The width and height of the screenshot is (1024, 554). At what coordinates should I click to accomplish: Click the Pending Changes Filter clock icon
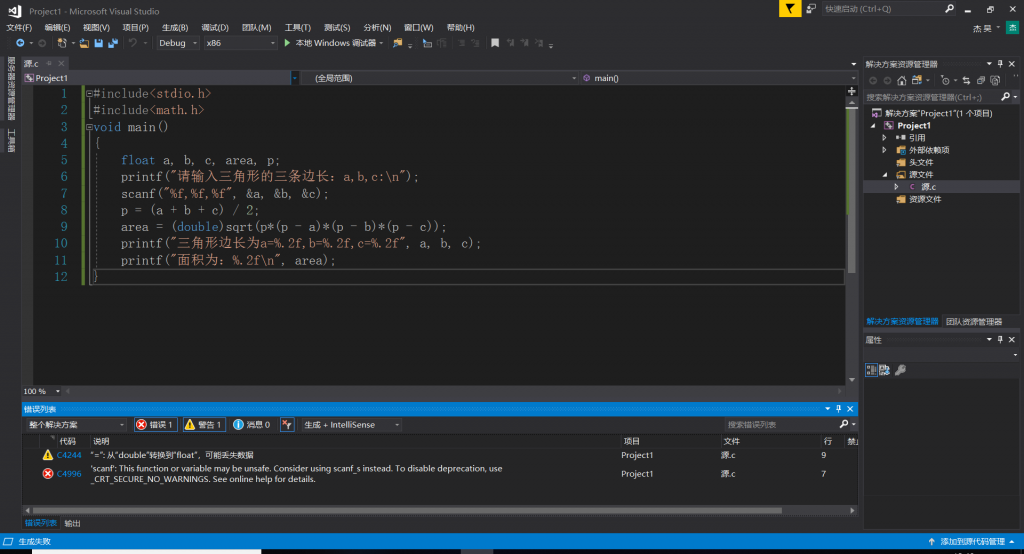(x=945, y=80)
